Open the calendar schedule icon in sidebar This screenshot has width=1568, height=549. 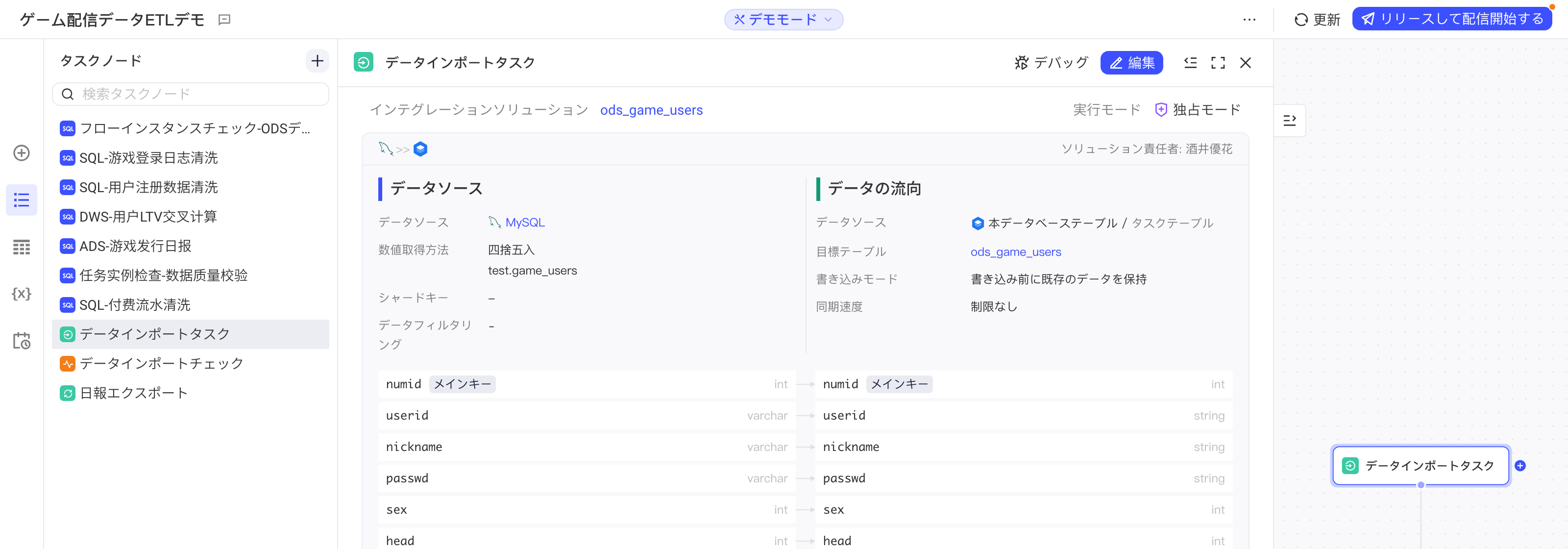pyautogui.click(x=22, y=340)
